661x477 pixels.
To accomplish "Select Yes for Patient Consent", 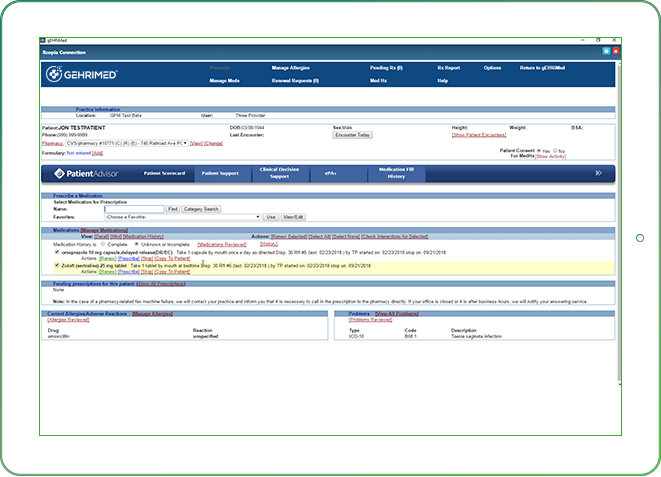I will (x=539, y=150).
